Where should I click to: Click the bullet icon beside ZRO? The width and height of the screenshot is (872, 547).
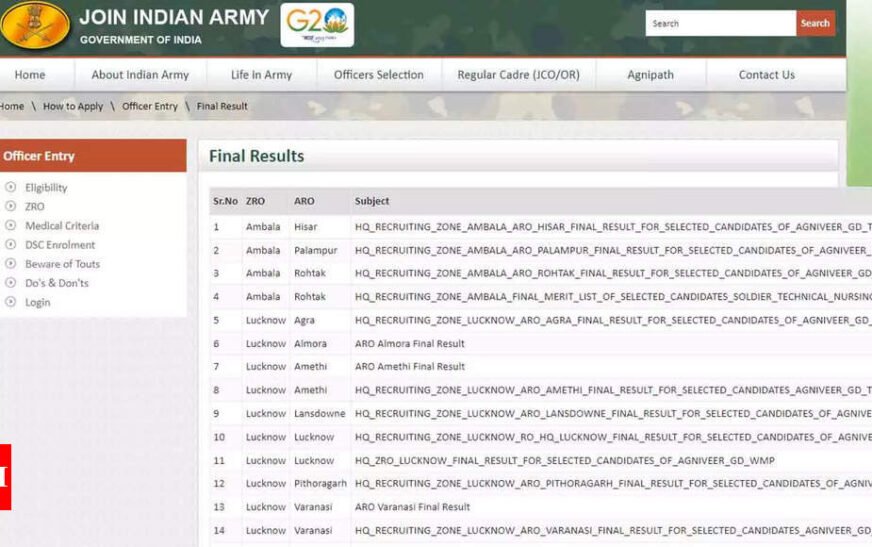pyautogui.click(x=11, y=206)
